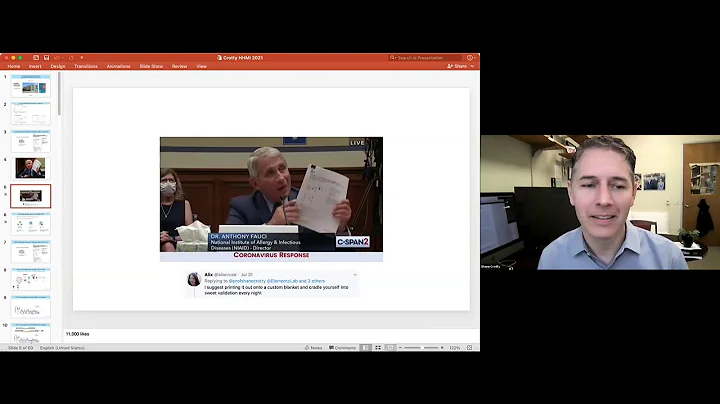Select slide 2 thumbnail

[31, 113]
